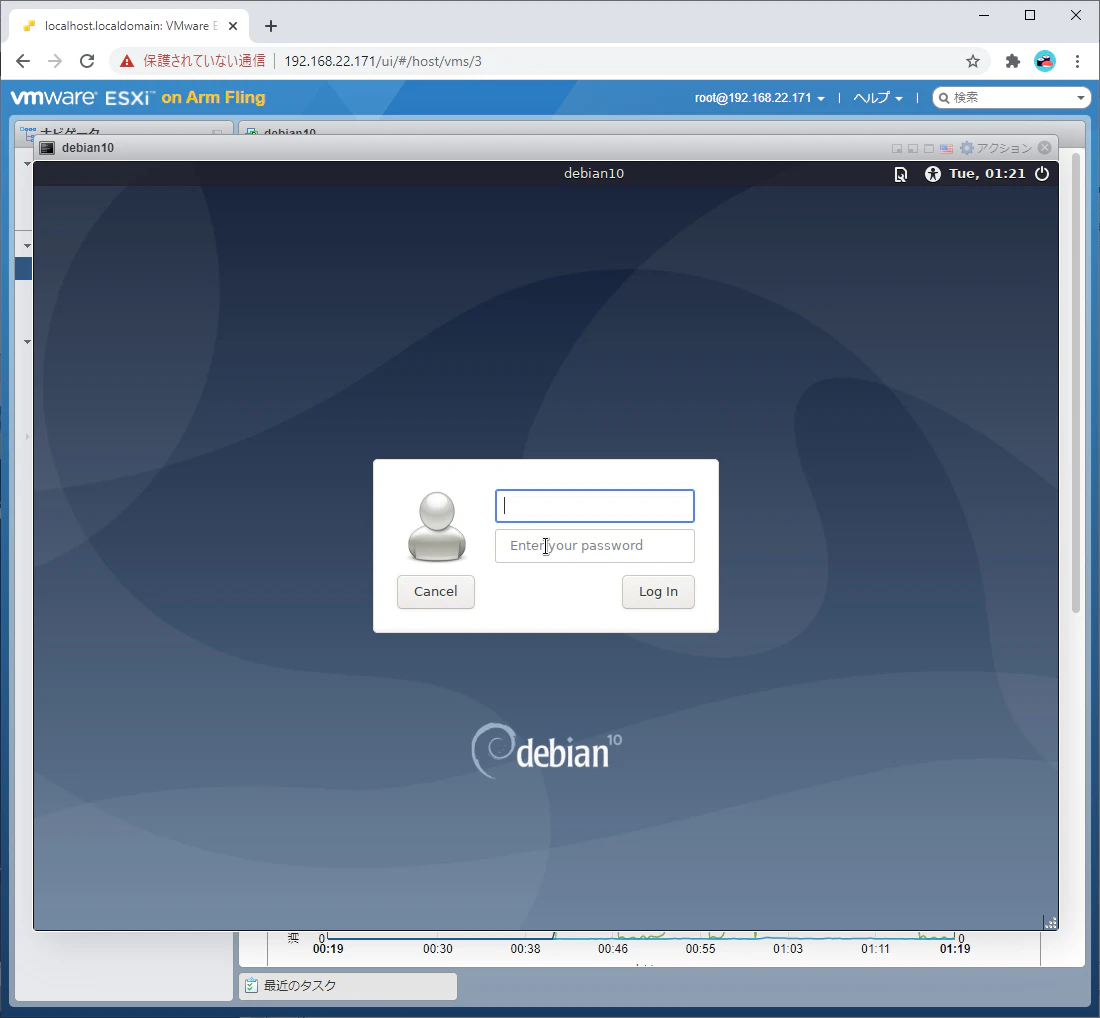Click the 01:19 chart time label
Image resolution: width=1100 pixels, height=1018 pixels.
(955, 949)
